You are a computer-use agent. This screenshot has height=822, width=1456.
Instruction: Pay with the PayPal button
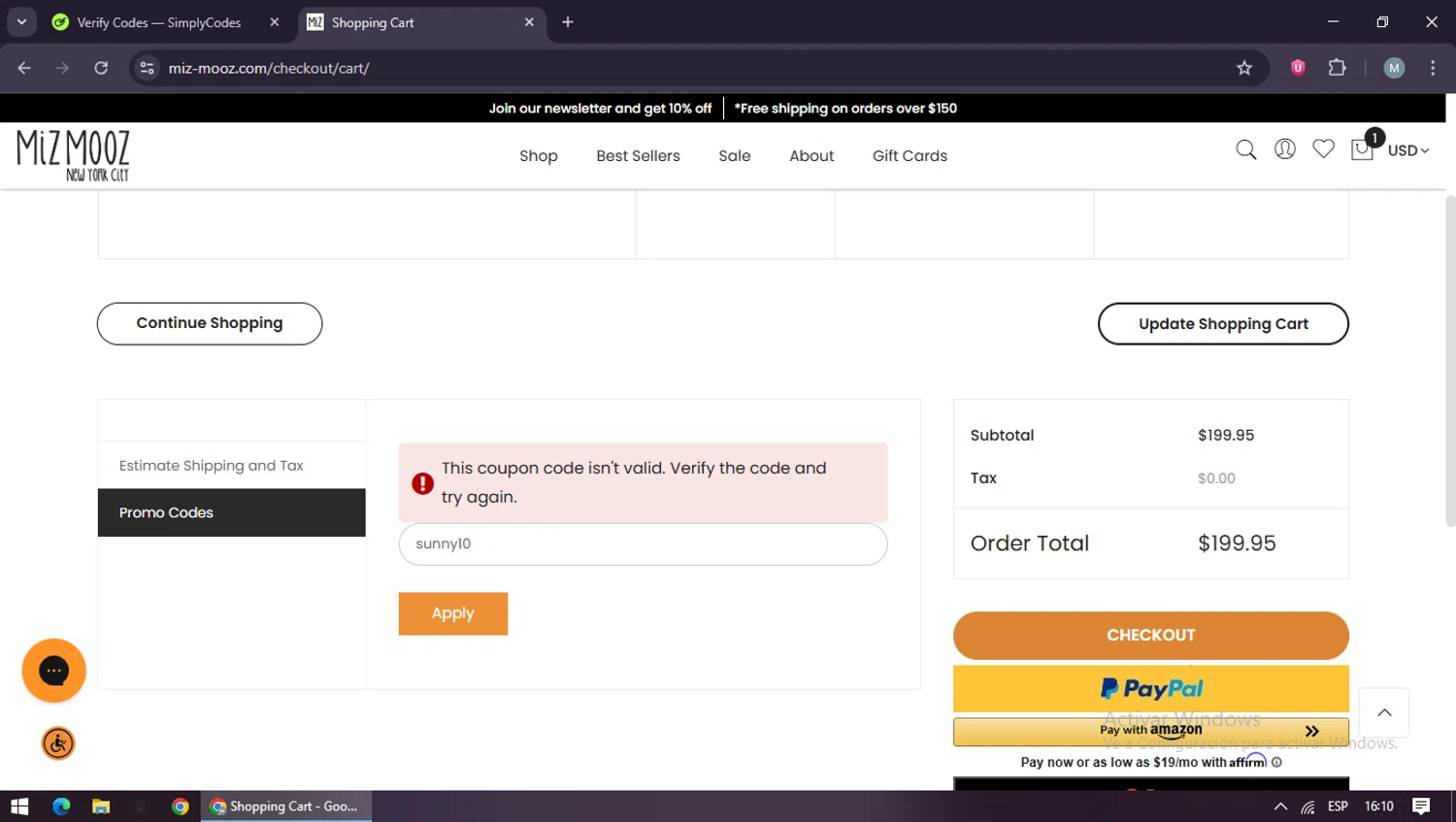pyautogui.click(x=1151, y=689)
